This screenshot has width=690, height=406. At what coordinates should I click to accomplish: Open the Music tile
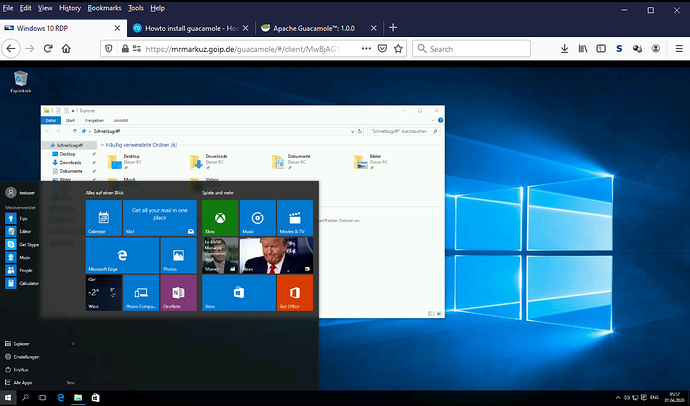(257, 218)
